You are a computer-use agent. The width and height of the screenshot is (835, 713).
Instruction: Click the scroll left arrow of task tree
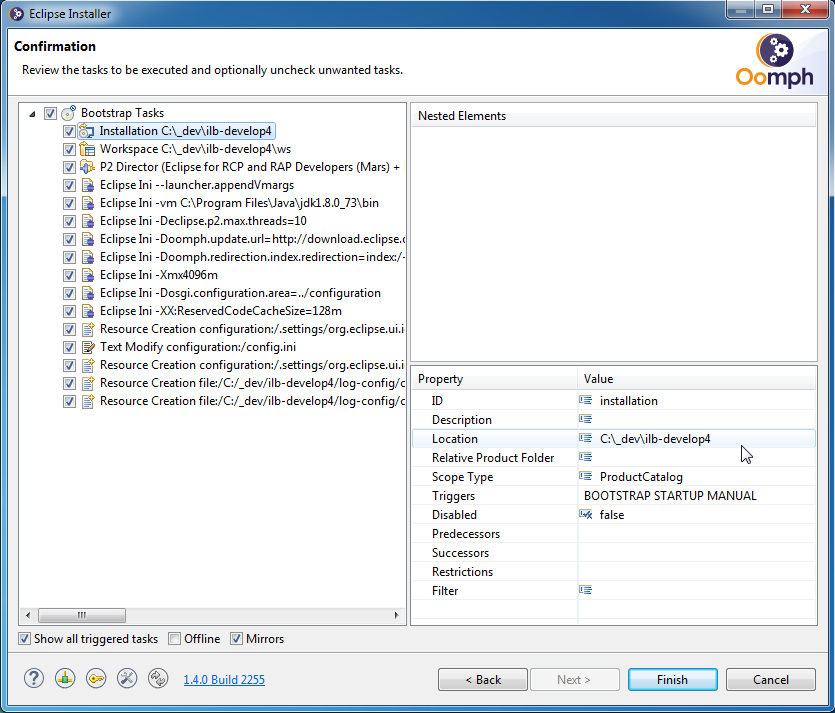28,615
